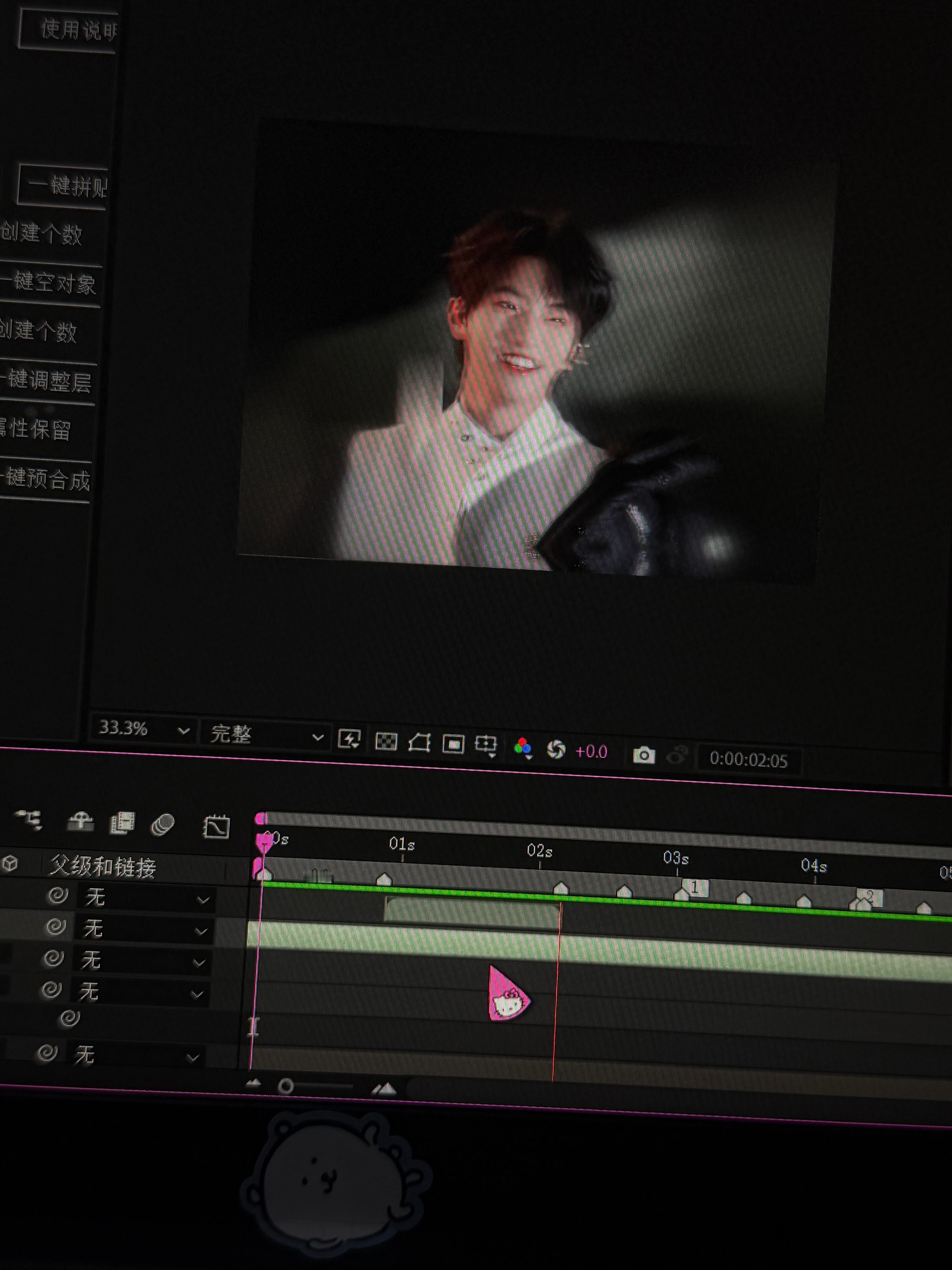952x1270 pixels.
Task: Open the RGB show channel menu
Action: click(522, 748)
